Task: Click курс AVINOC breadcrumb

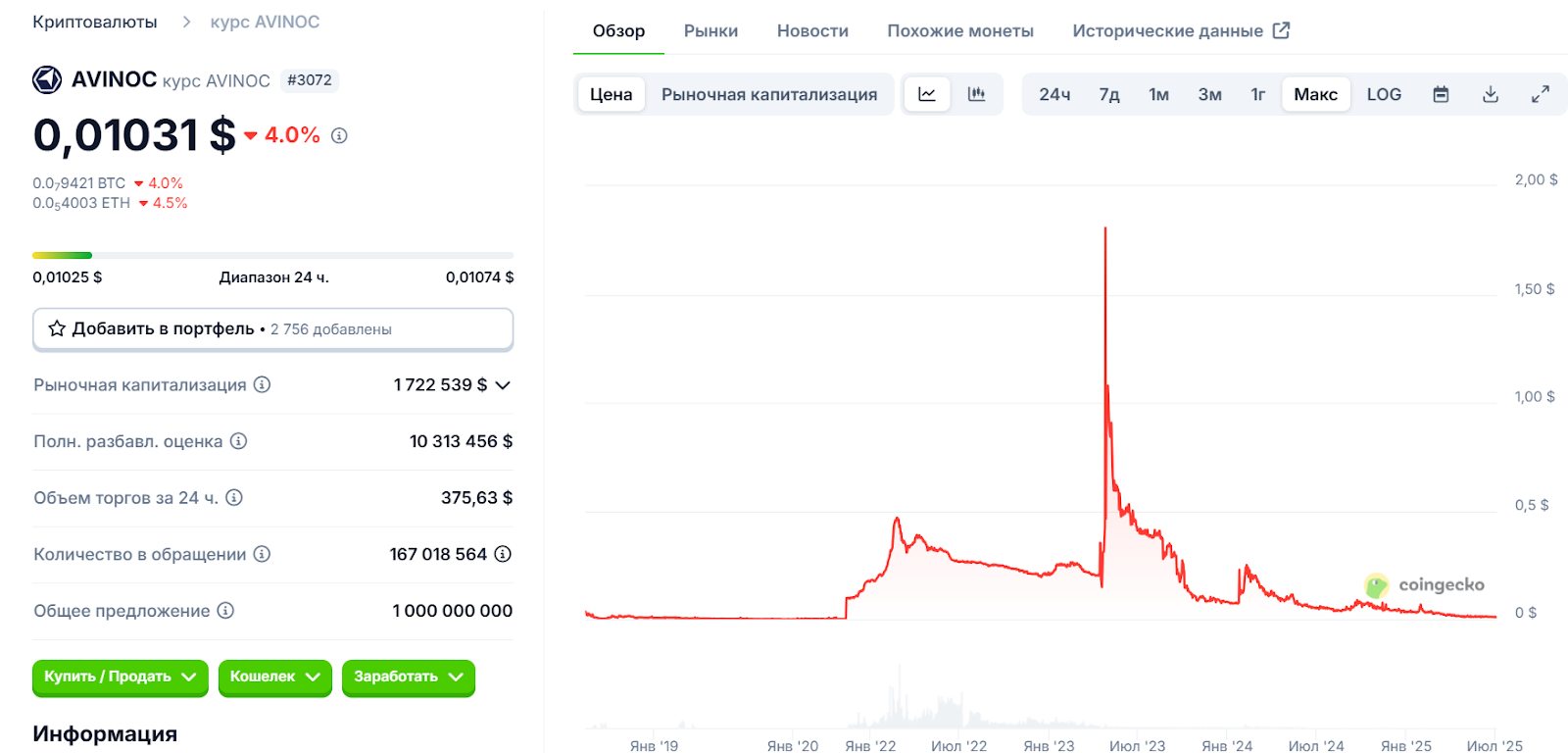Action: point(265,22)
